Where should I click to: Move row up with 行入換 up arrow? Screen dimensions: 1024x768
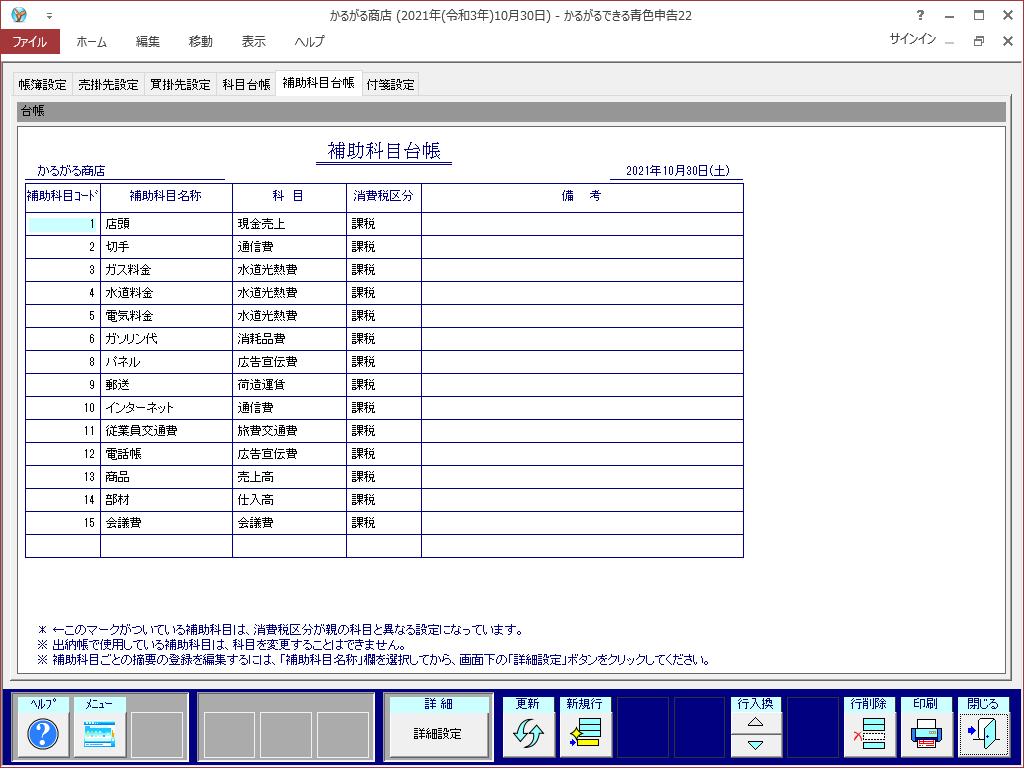pyautogui.click(x=756, y=722)
